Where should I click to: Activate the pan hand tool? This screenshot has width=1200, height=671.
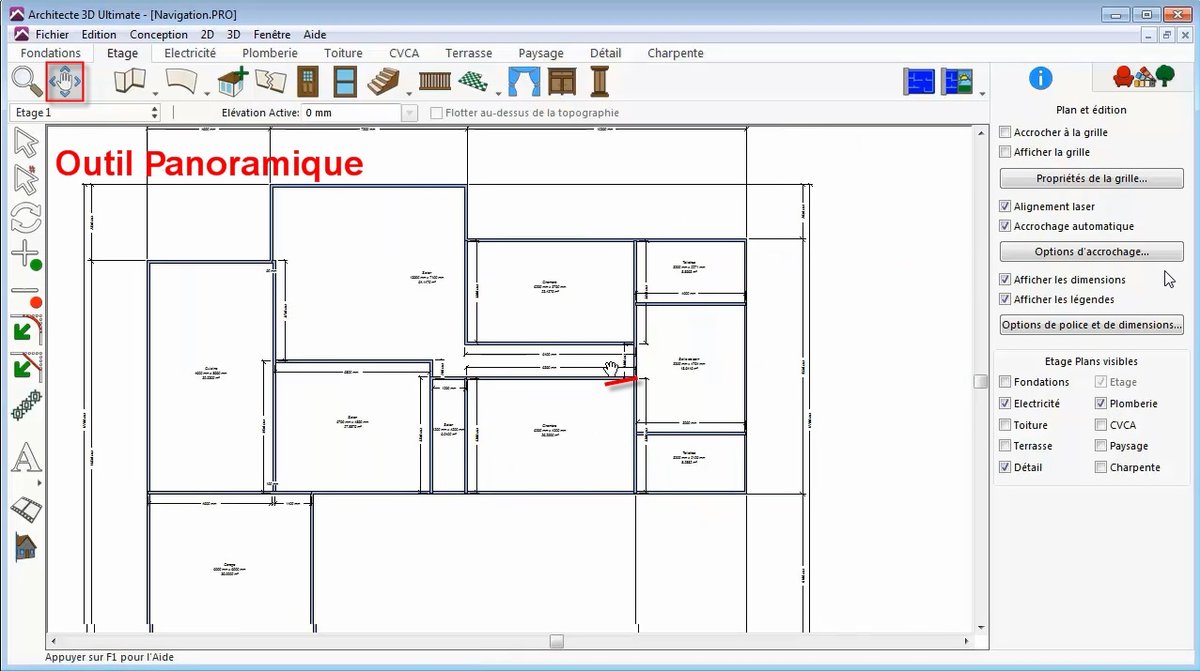point(66,82)
